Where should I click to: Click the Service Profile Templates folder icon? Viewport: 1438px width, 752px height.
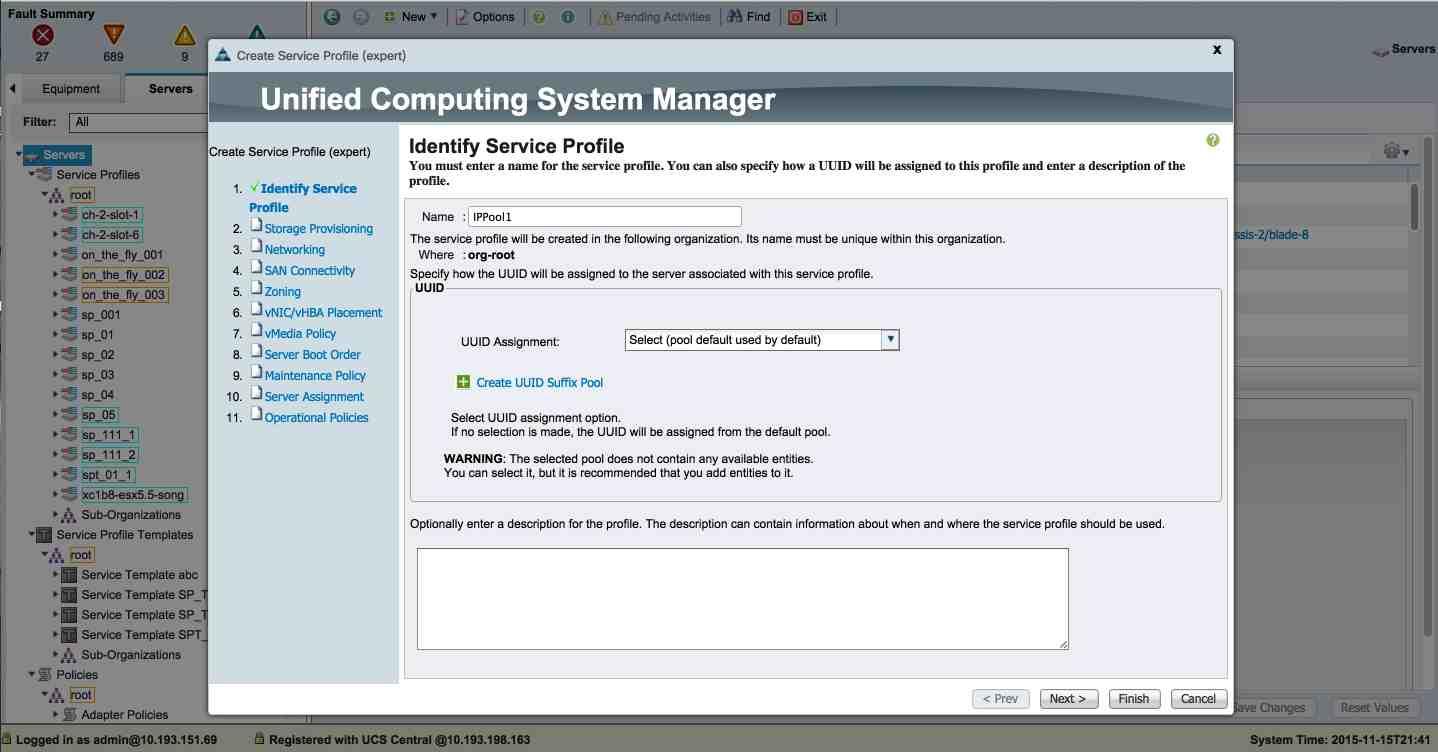44,535
